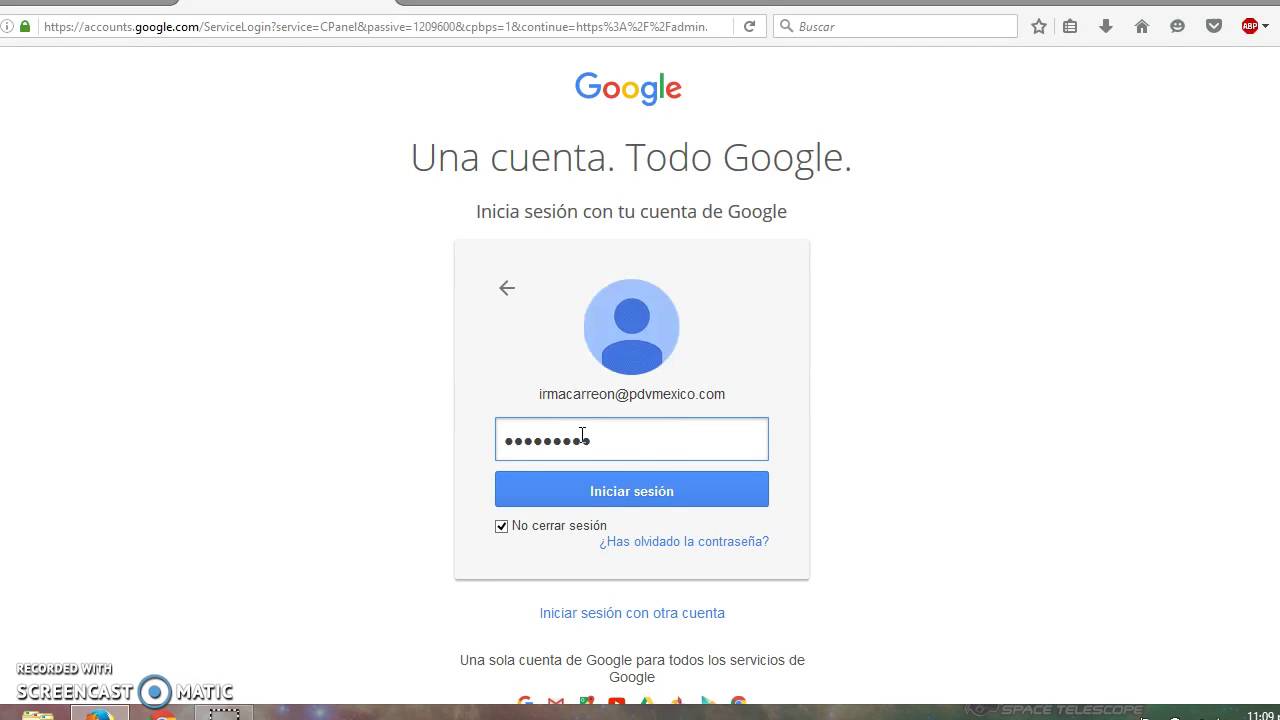Click the Buscar search box
1280x720 pixels.
[x=895, y=27]
